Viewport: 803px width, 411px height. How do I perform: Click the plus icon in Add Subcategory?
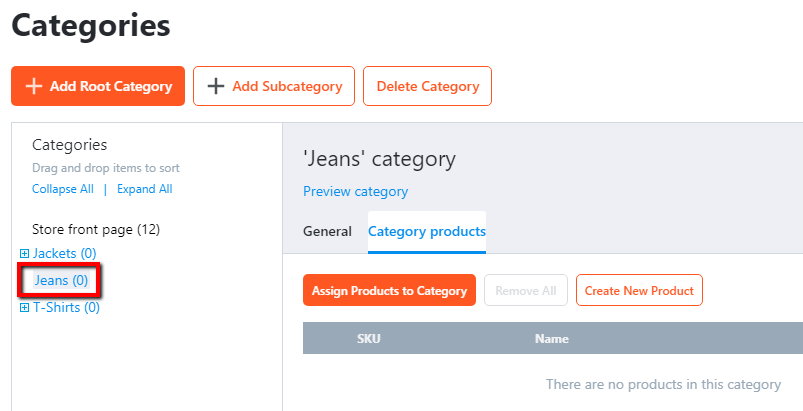pos(216,86)
